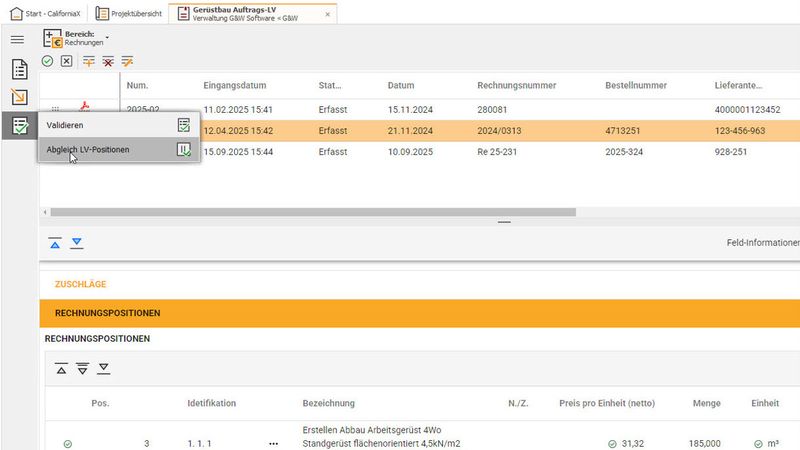Screen dimensions: 800x450
Task: Click entry date 11.02.2025 15:41
Action: 238,110
